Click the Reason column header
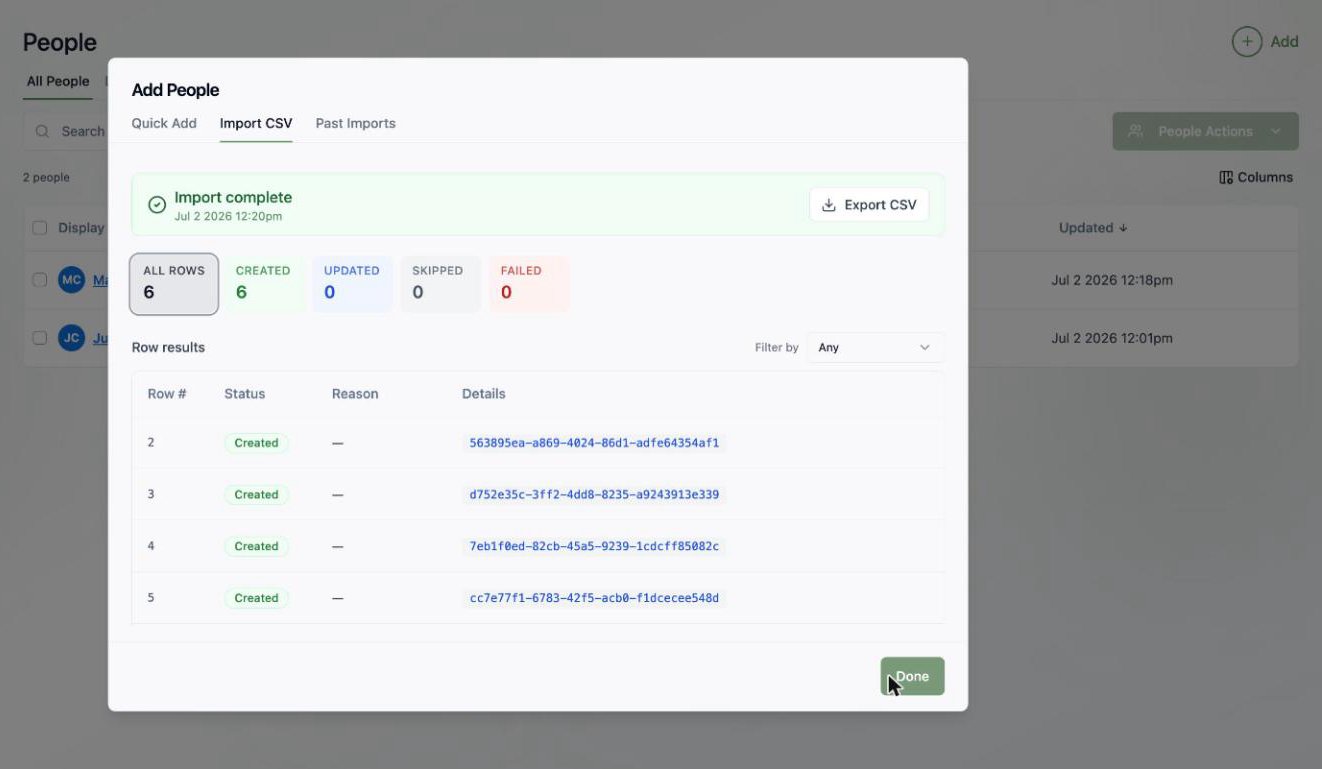This screenshot has width=1322, height=769. (355, 394)
